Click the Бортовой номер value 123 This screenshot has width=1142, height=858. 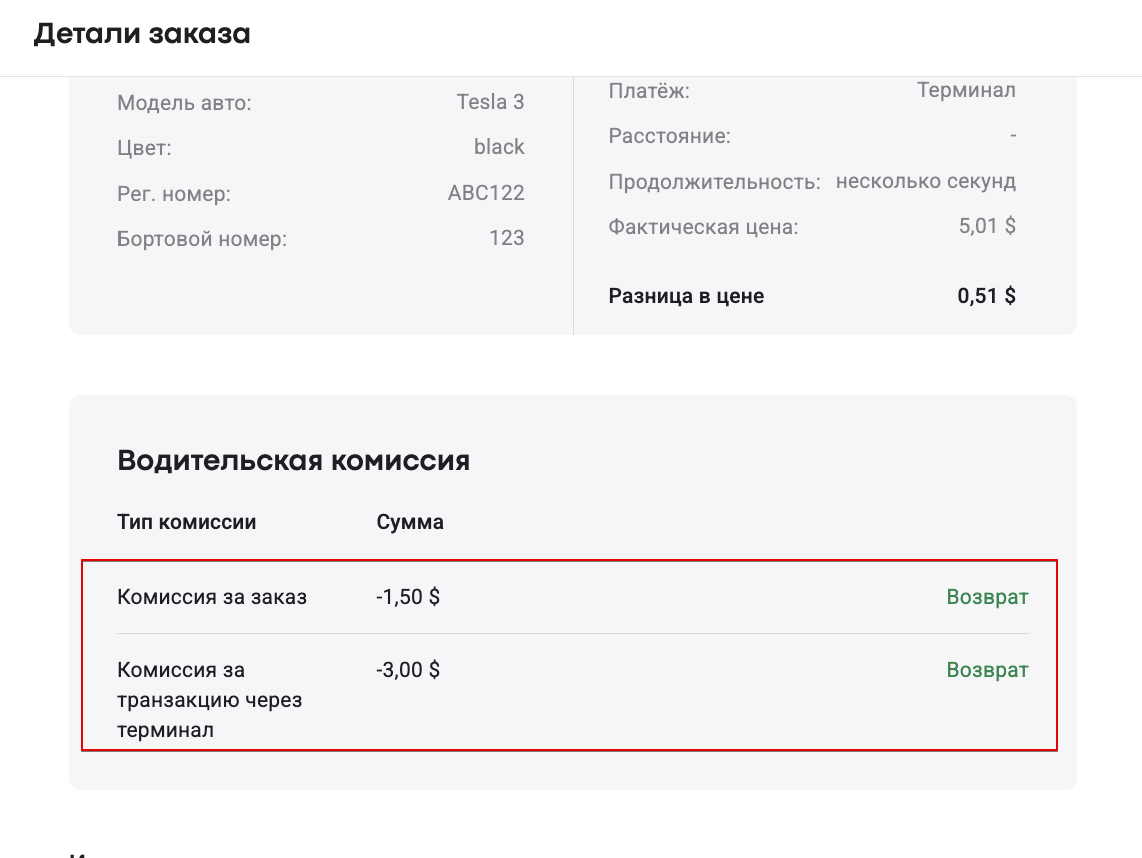point(507,238)
